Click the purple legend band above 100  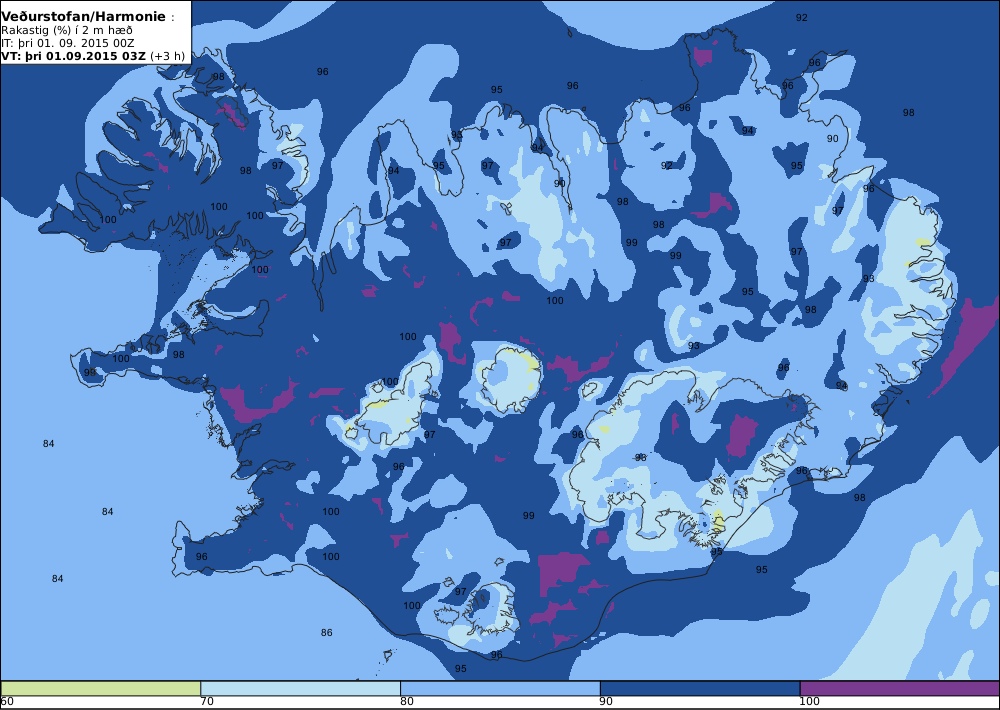coord(900,688)
